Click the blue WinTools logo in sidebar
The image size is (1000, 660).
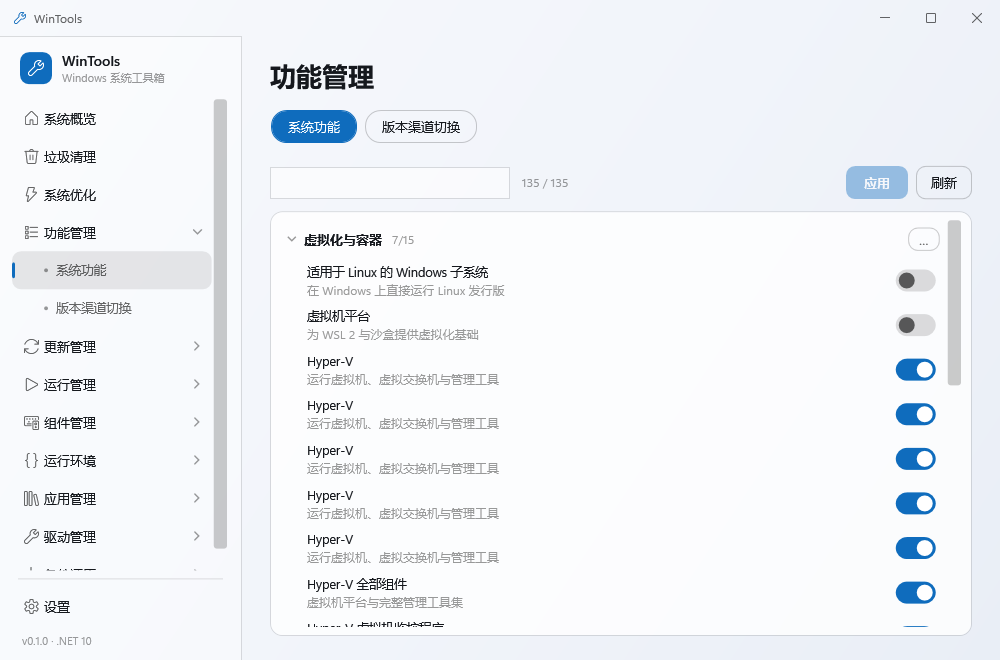pos(36,68)
